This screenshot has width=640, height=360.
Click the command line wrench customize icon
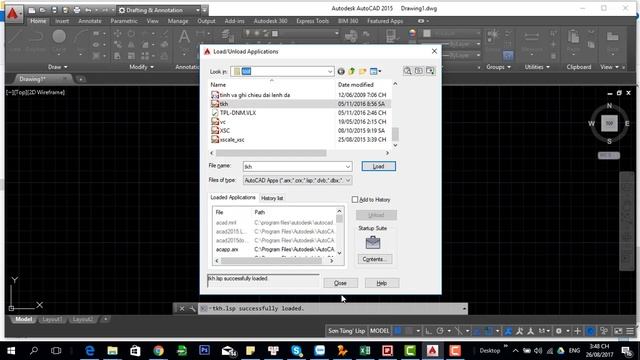(x=192, y=309)
